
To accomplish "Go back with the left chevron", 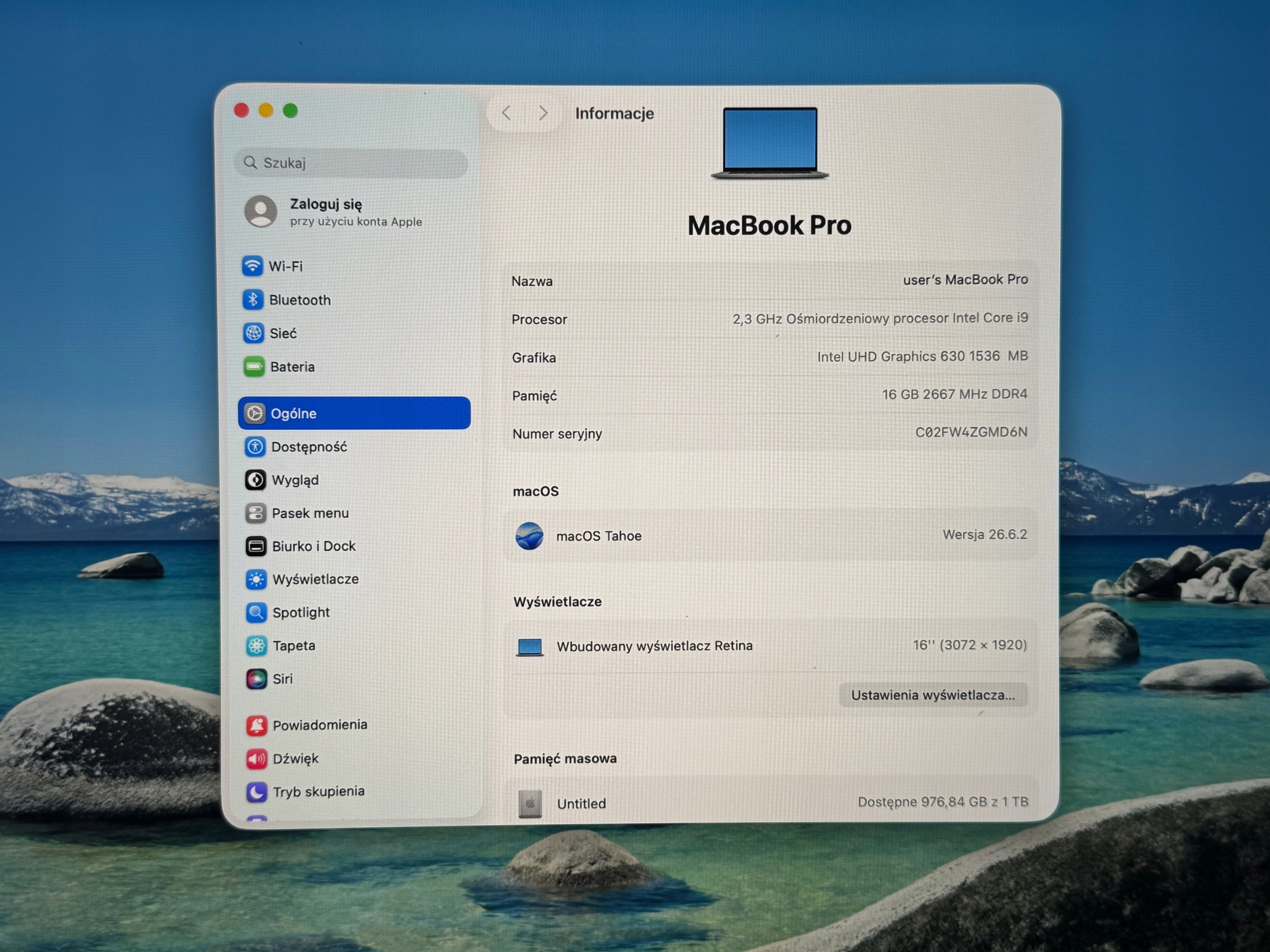I will point(507,113).
